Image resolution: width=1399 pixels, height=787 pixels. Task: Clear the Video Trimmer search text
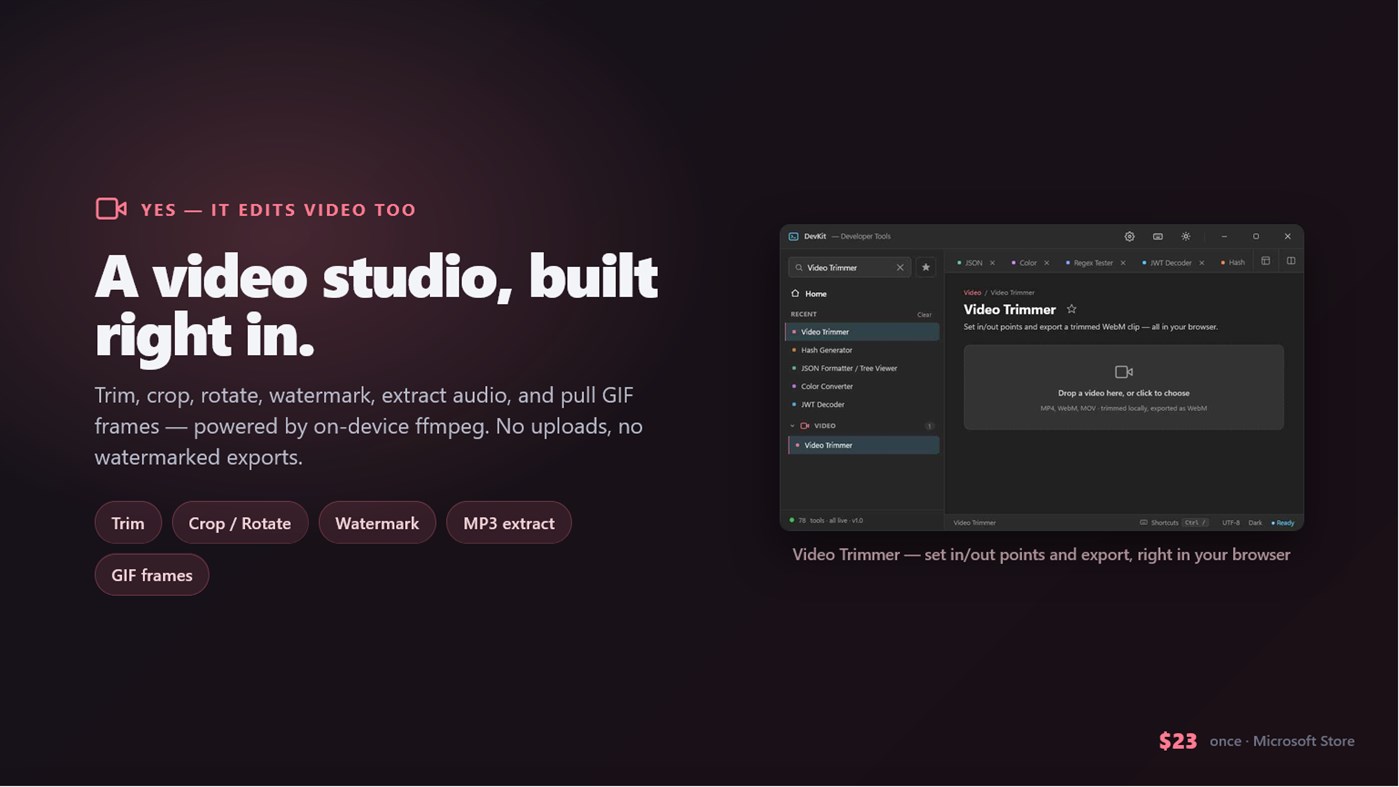point(900,268)
